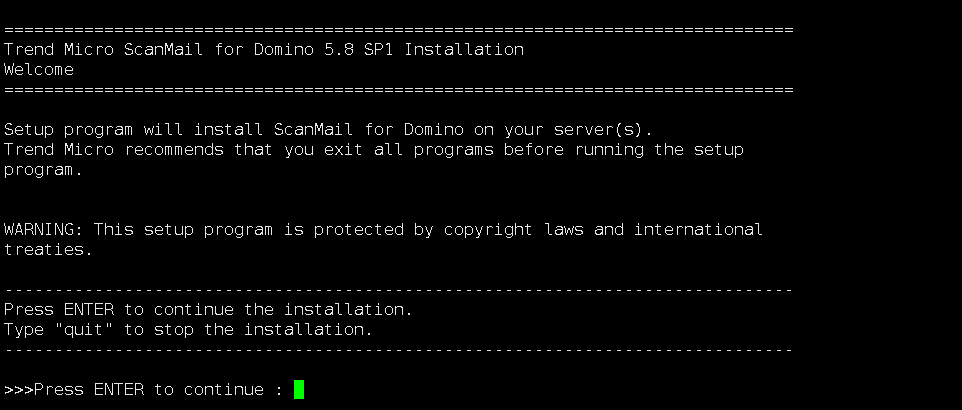Viewport: 962px width, 410px height.
Task: Click the equals-sign separator below "Welcome"
Action: click(x=398, y=89)
